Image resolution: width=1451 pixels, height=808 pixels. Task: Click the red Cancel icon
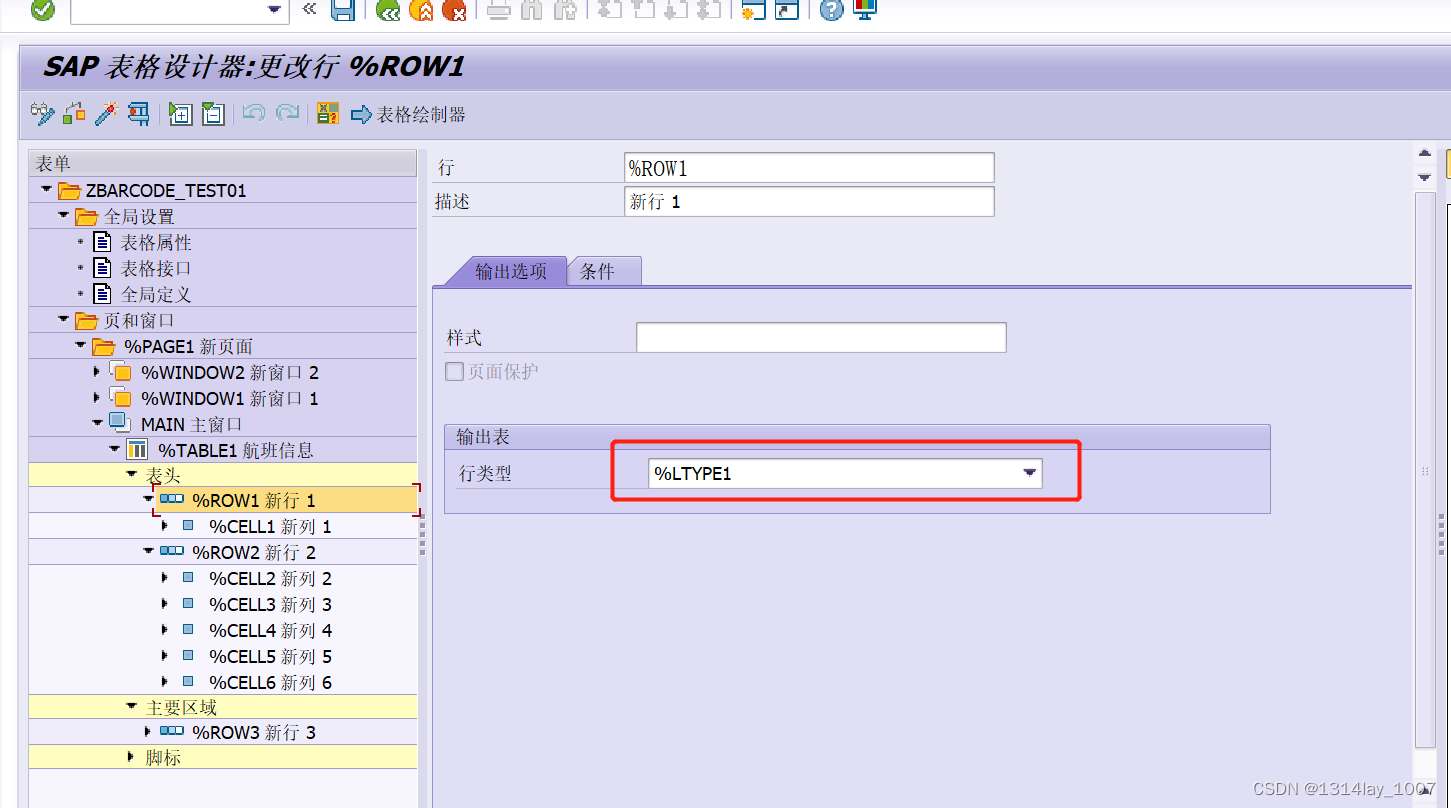point(454,10)
